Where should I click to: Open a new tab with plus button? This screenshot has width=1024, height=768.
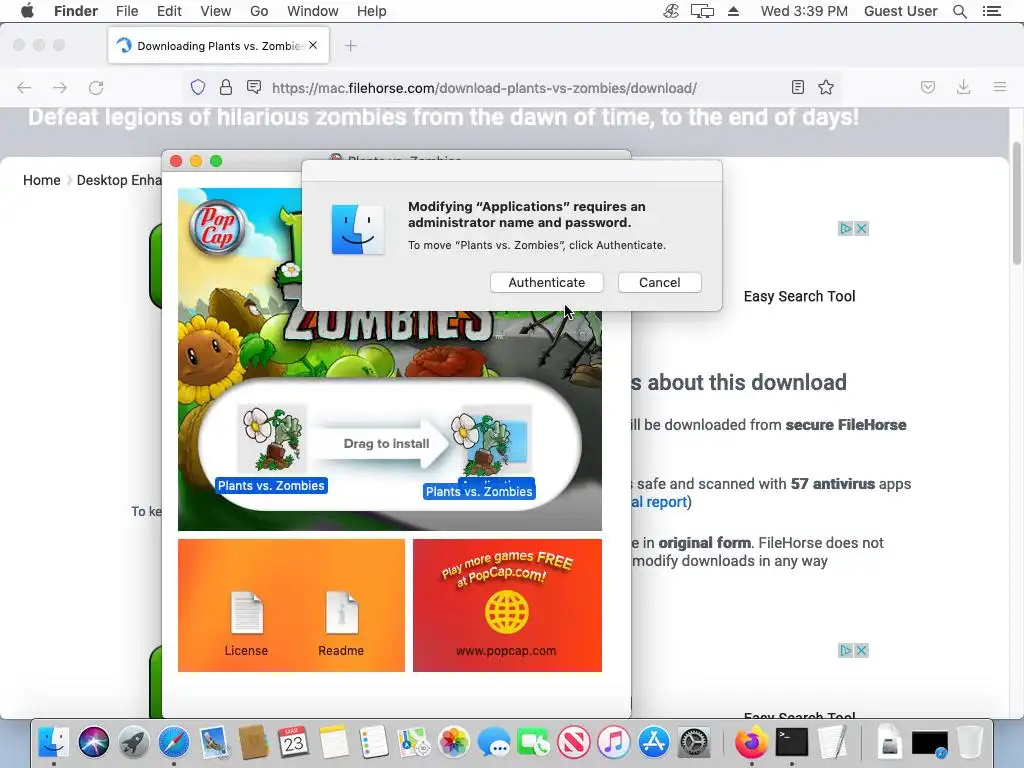point(351,46)
